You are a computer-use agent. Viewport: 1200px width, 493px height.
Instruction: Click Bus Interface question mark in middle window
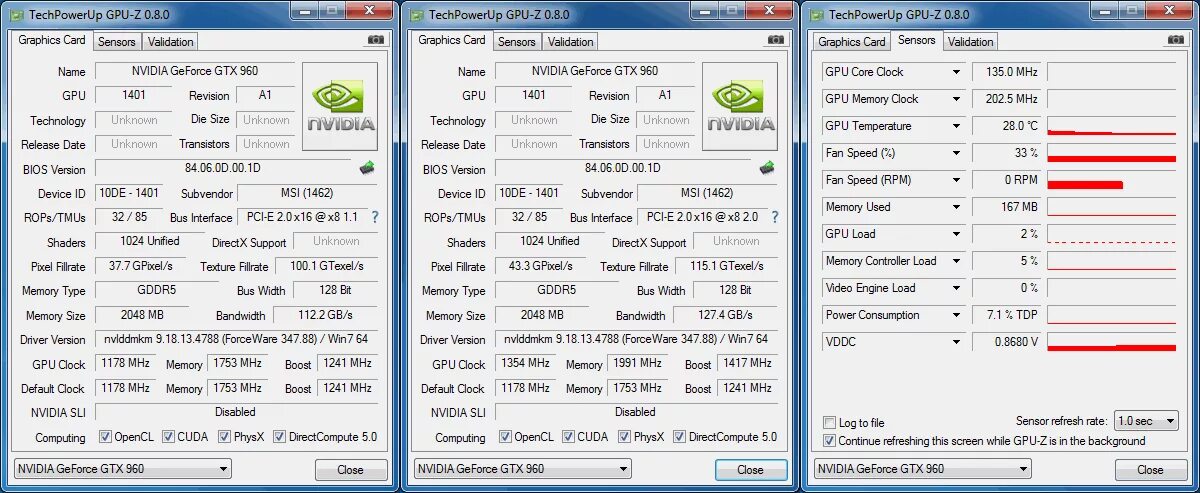(775, 217)
